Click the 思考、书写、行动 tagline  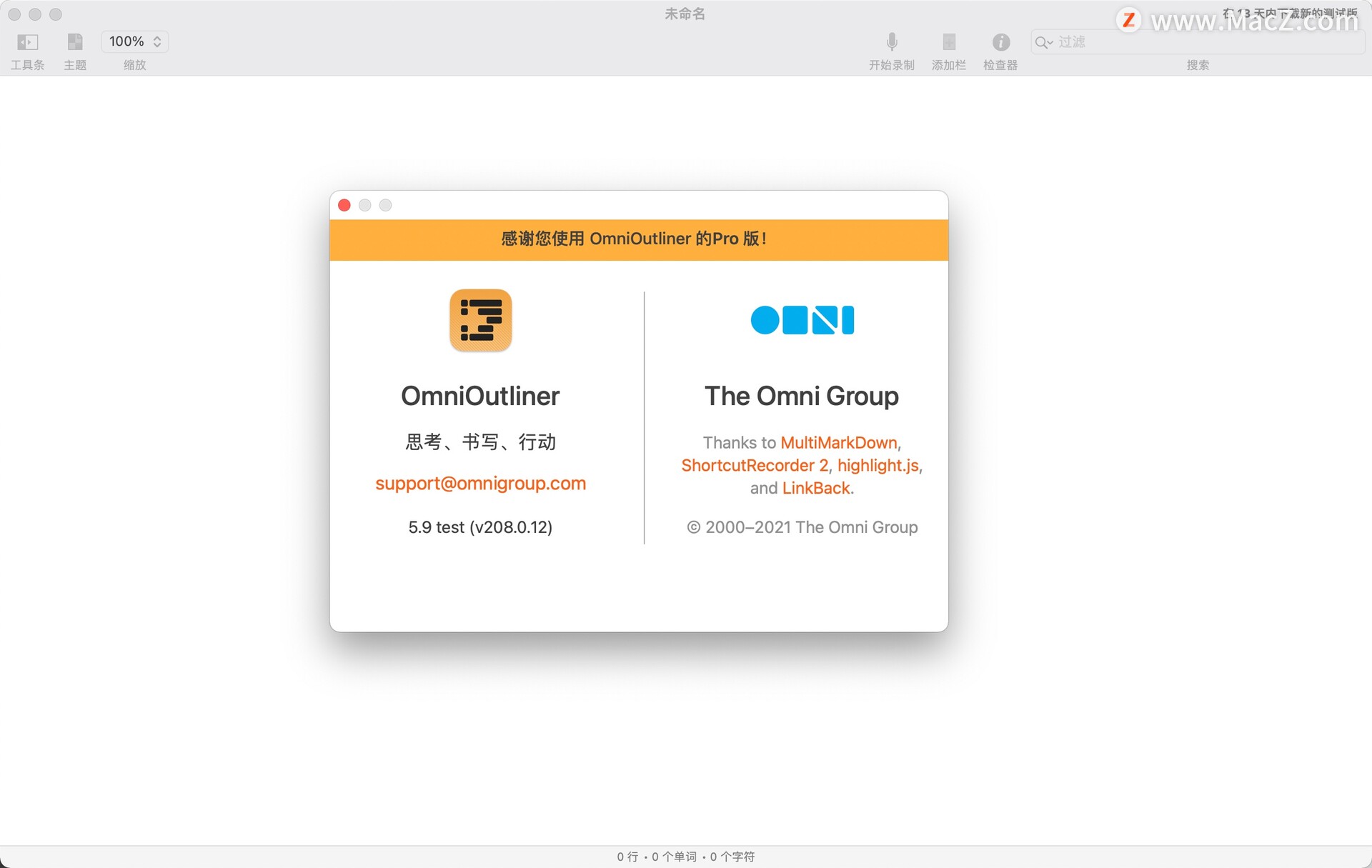pos(480,442)
